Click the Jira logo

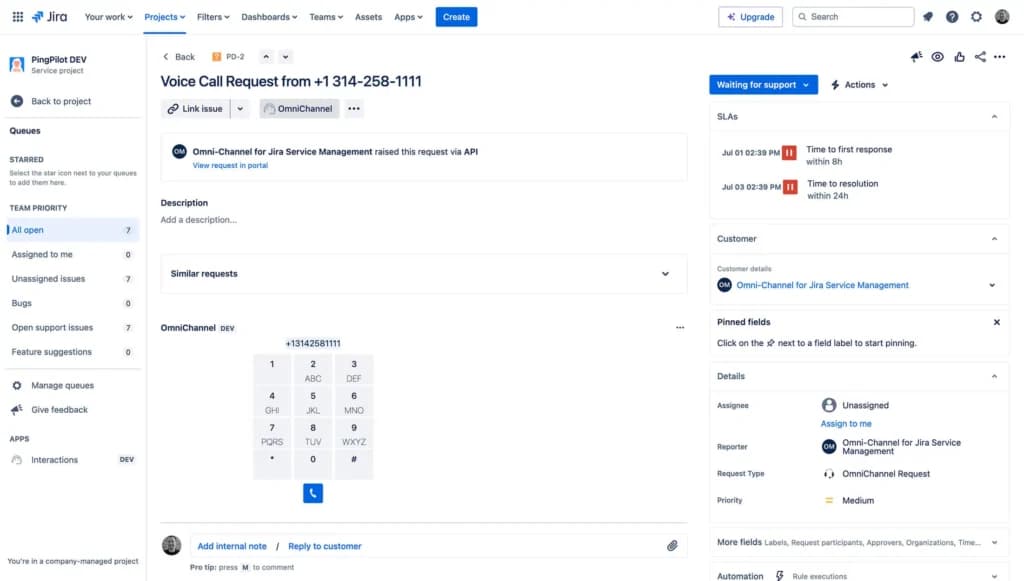(50, 17)
